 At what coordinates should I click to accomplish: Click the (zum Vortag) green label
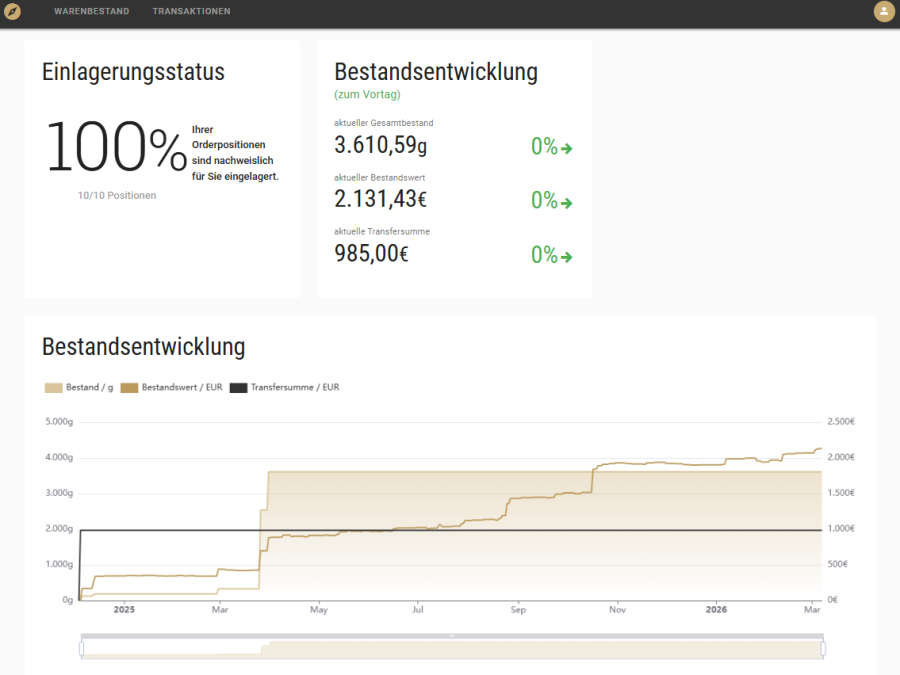click(367, 95)
